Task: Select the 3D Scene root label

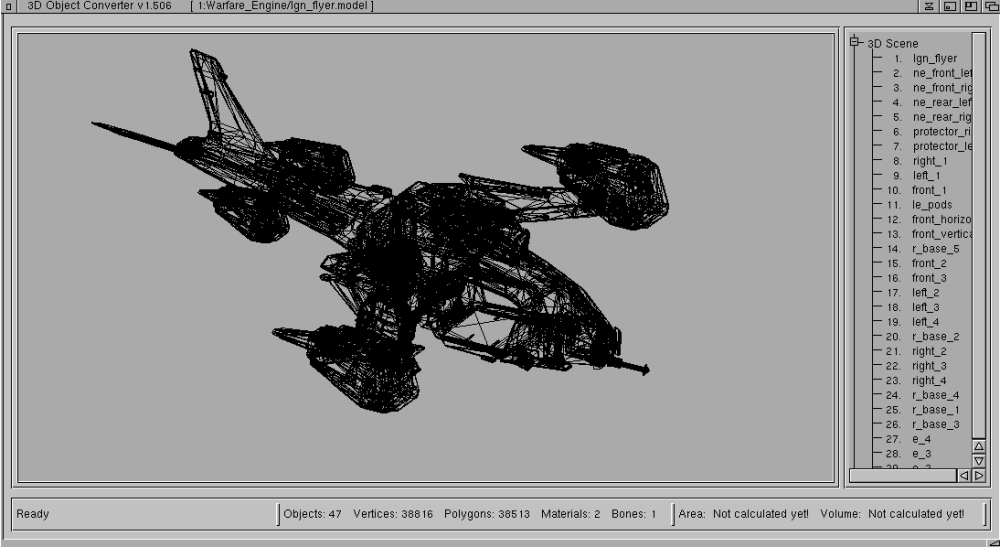Action: (x=893, y=43)
